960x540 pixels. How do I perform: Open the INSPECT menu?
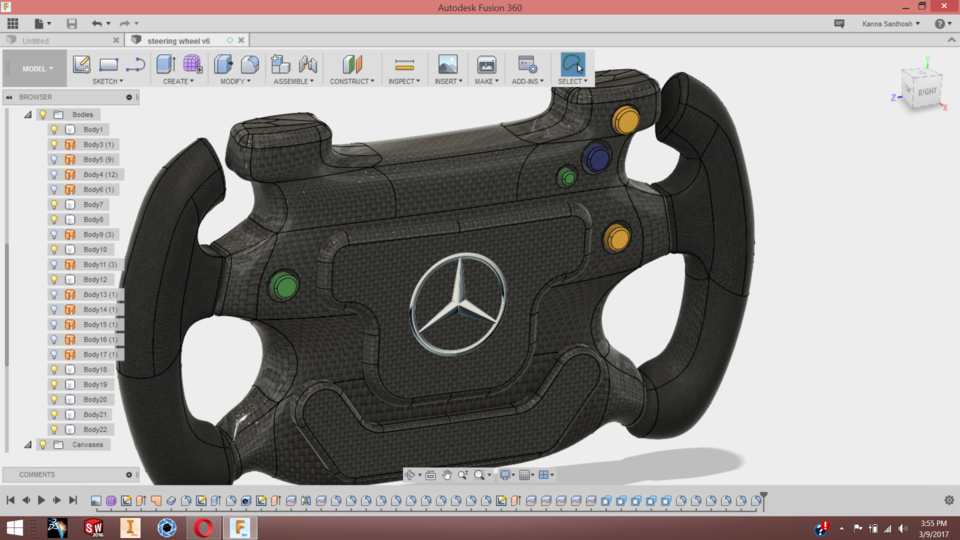point(404,81)
